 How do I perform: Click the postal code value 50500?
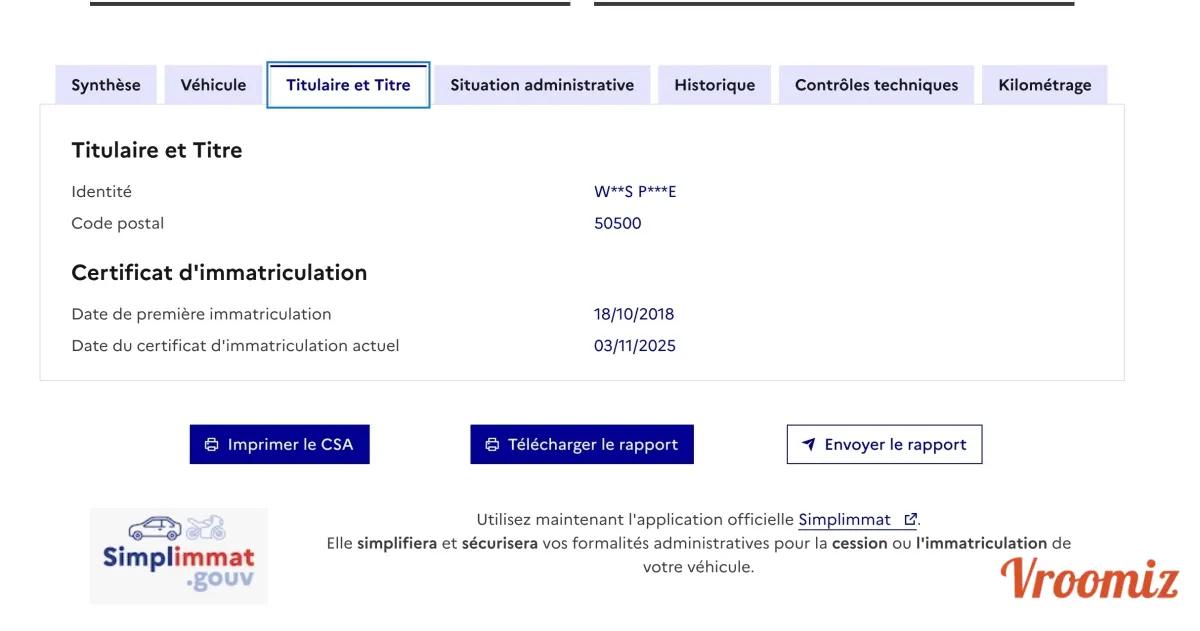[x=618, y=224]
